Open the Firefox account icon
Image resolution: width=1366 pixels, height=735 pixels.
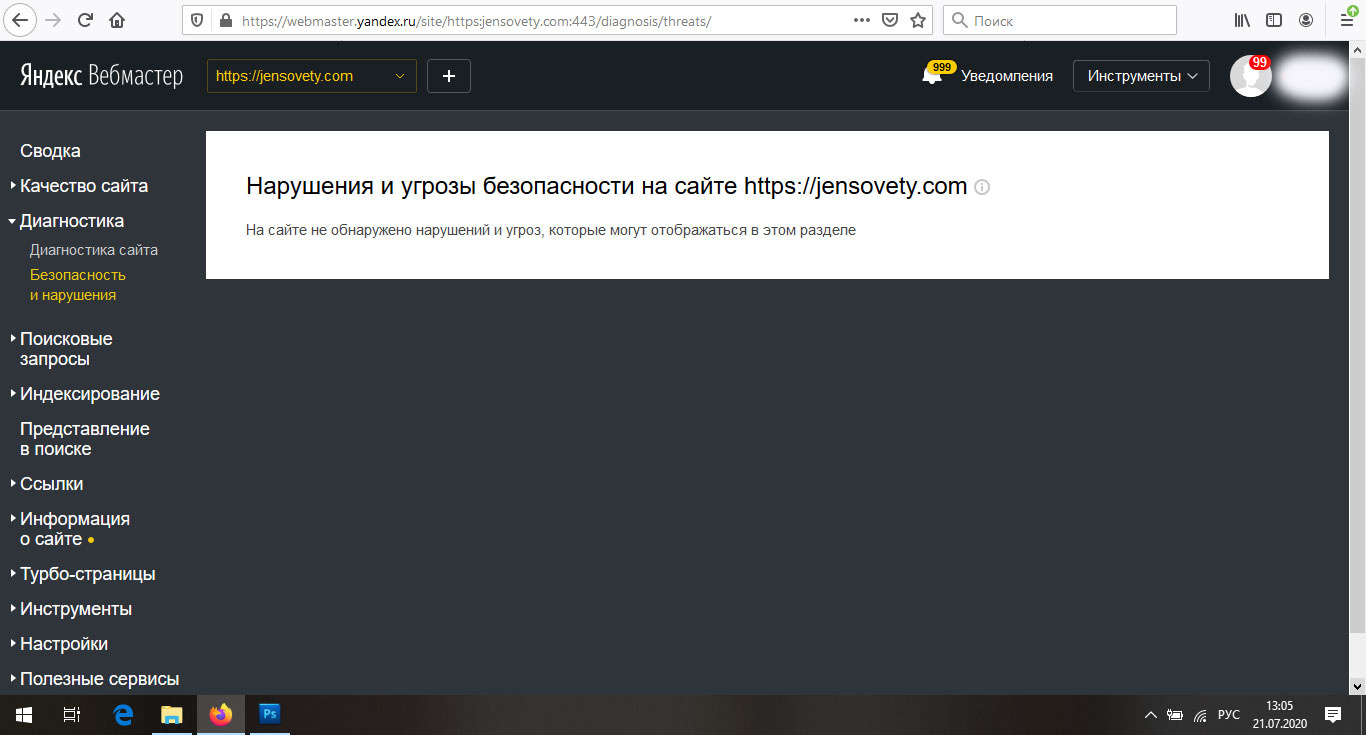[1306, 20]
